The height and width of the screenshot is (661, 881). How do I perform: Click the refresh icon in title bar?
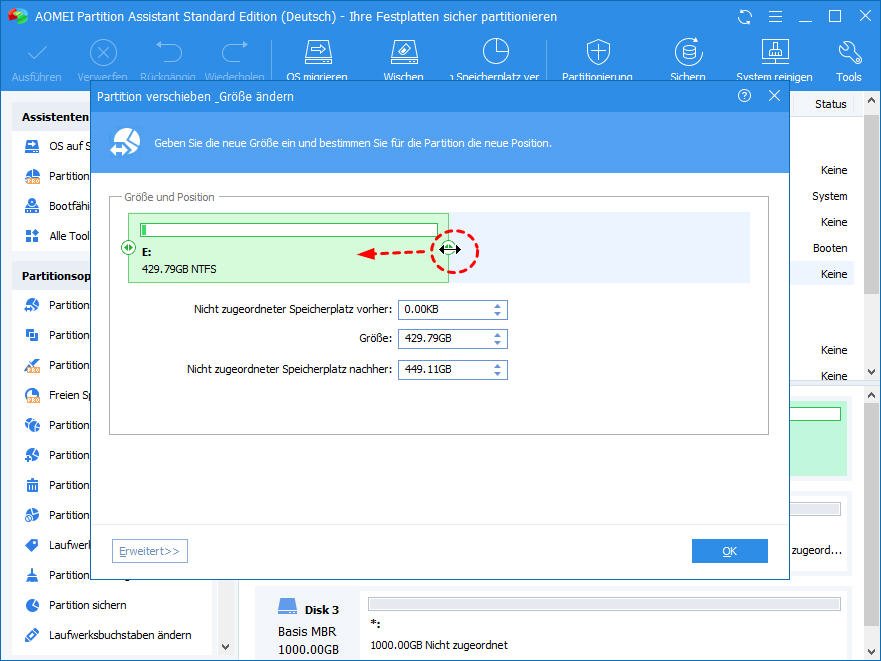pyautogui.click(x=745, y=17)
